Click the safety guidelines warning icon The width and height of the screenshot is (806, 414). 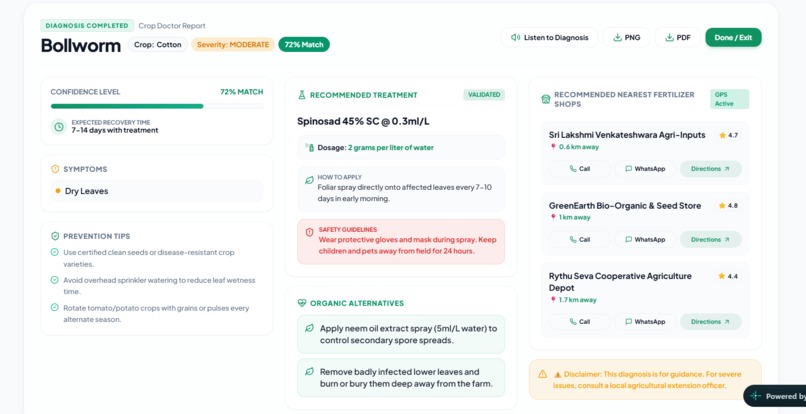click(x=309, y=232)
